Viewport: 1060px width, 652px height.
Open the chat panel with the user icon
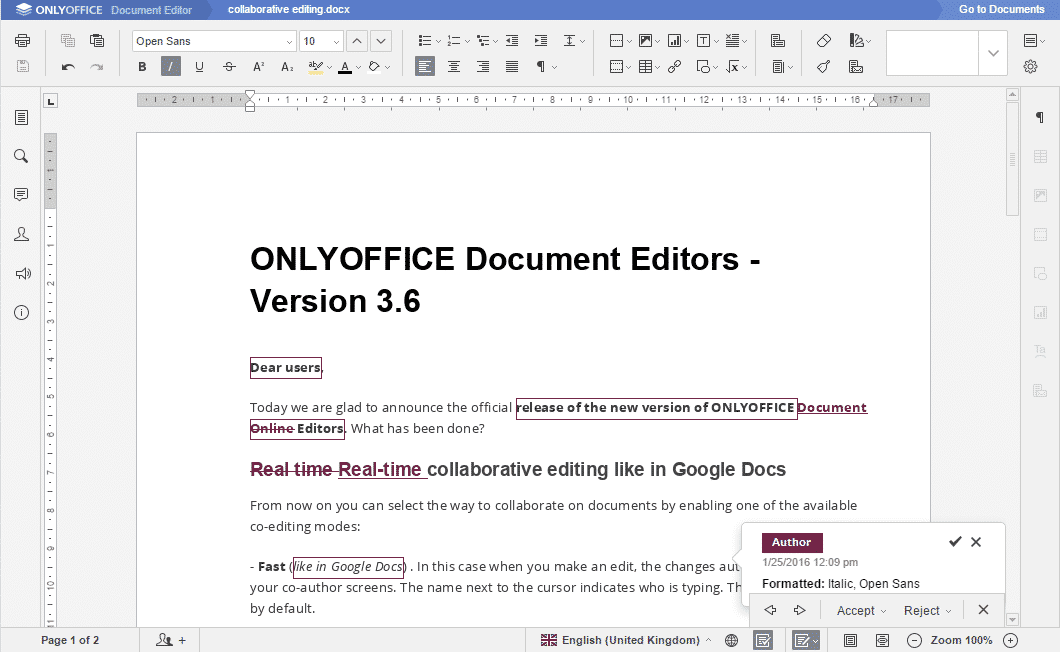[20, 233]
